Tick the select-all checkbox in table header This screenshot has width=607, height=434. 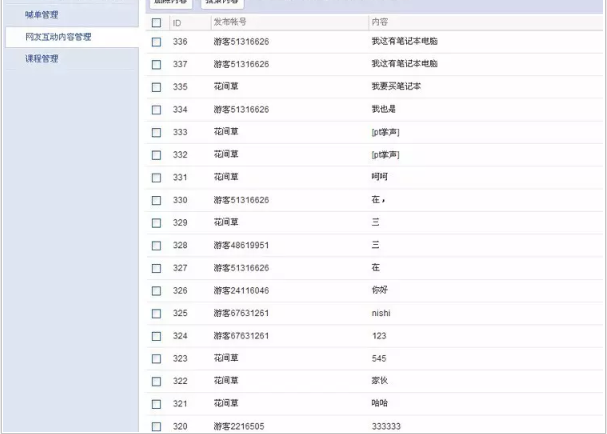(156, 23)
